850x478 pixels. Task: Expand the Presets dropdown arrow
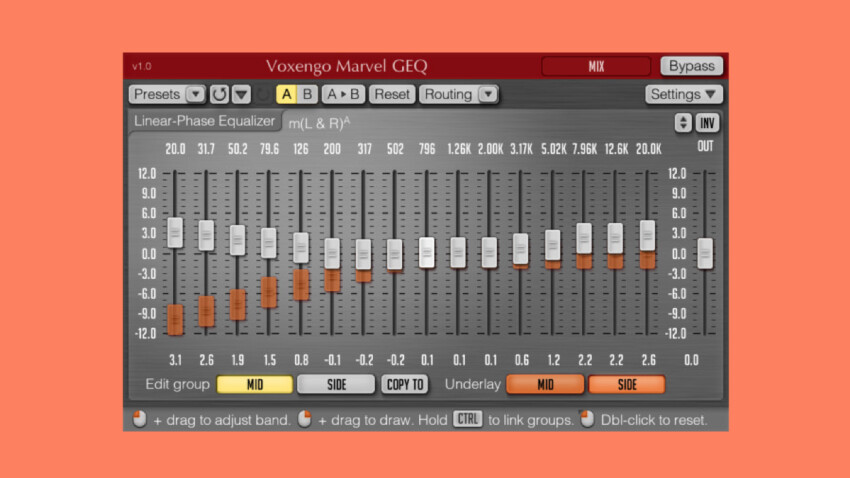(196, 95)
